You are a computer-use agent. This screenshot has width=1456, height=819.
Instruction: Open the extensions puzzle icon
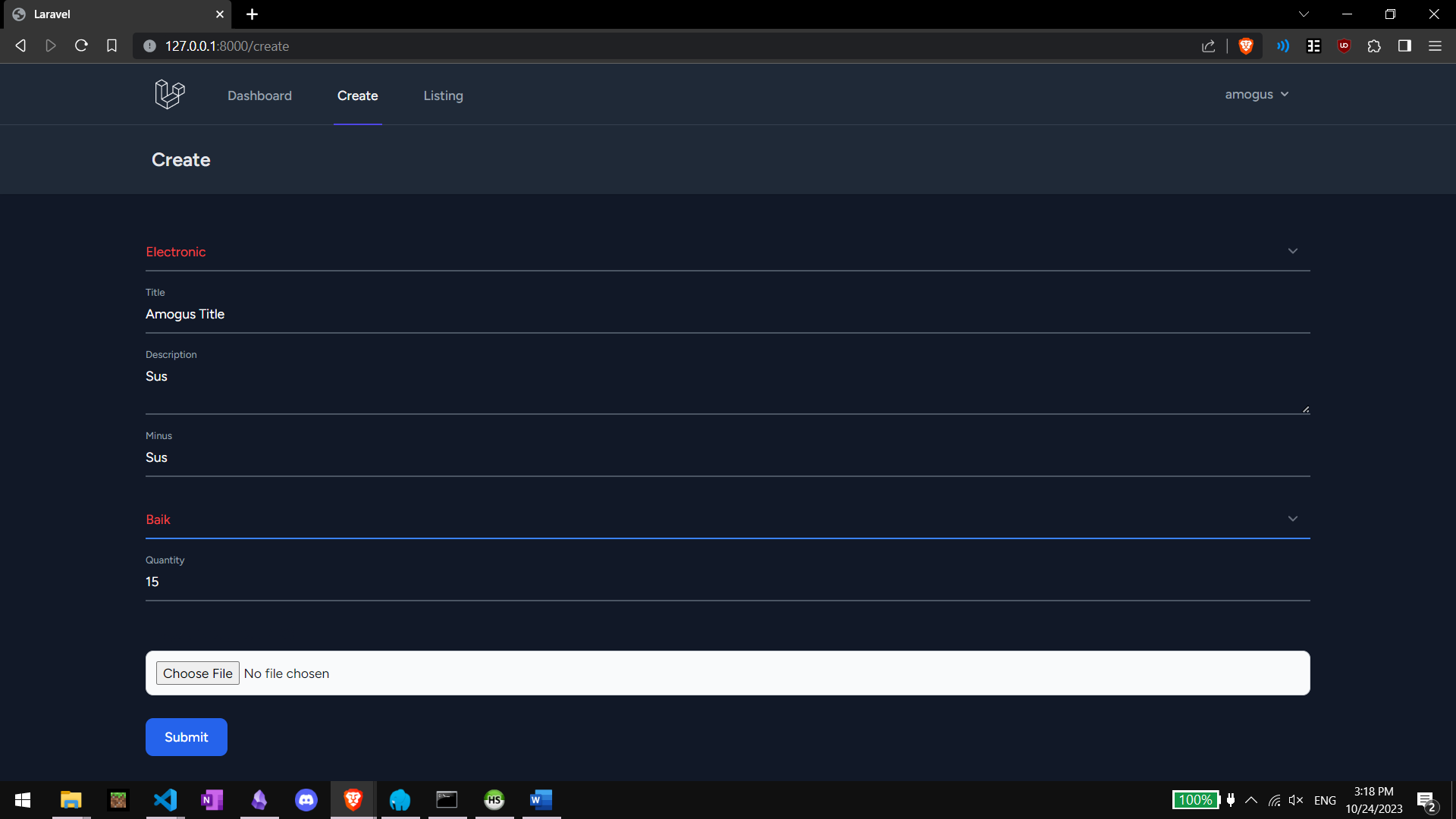pos(1374,46)
